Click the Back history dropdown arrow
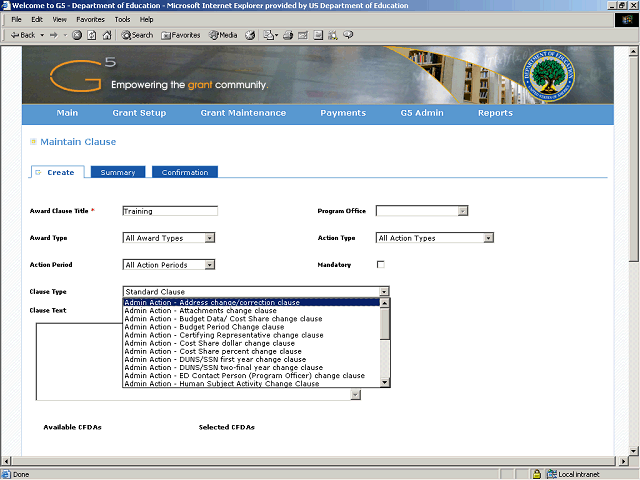Image resolution: width=640 pixels, height=480 pixels. click(x=42, y=35)
